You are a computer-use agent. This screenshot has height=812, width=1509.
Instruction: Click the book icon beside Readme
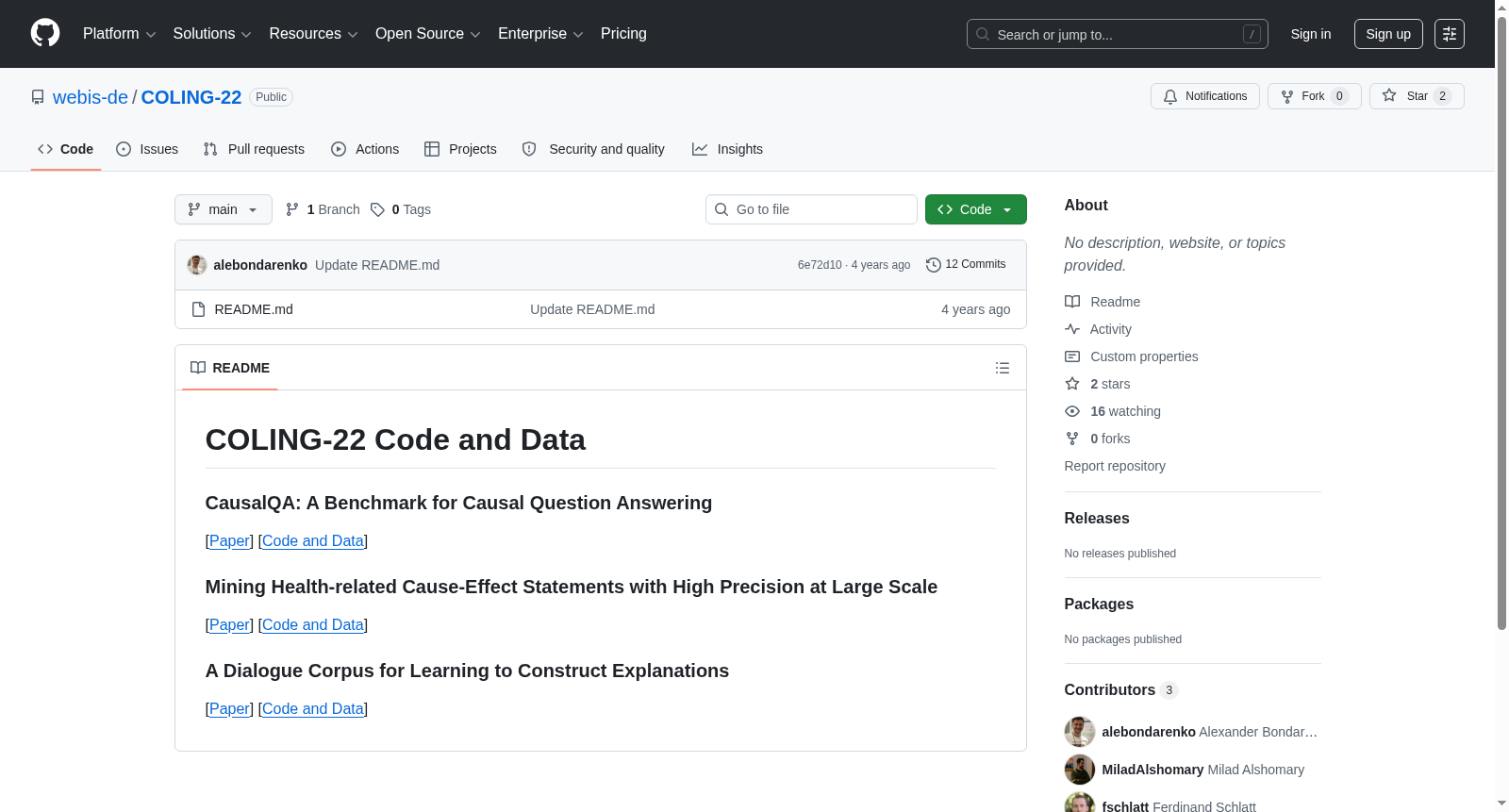1072,302
